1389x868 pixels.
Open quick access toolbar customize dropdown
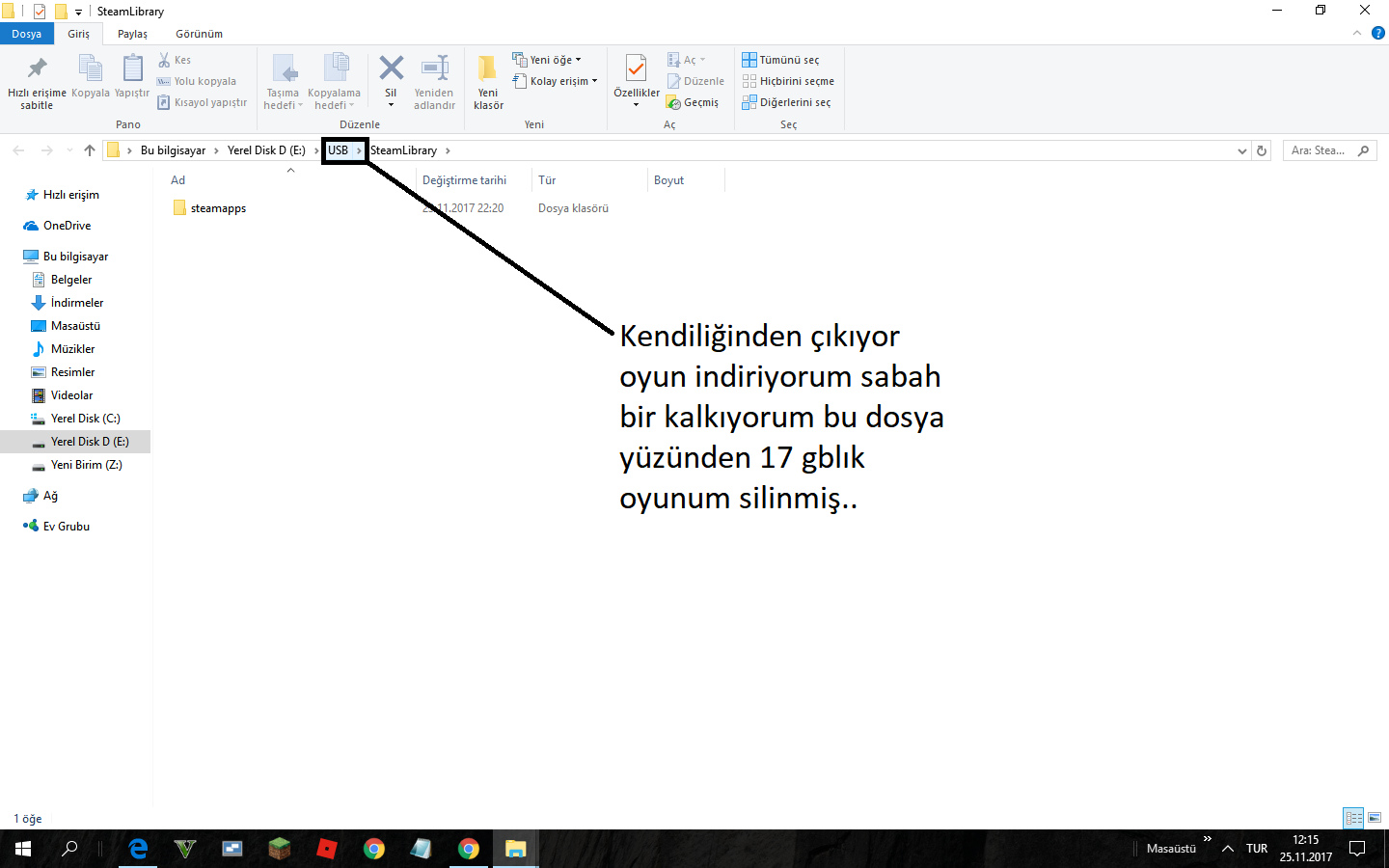[x=78, y=12]
